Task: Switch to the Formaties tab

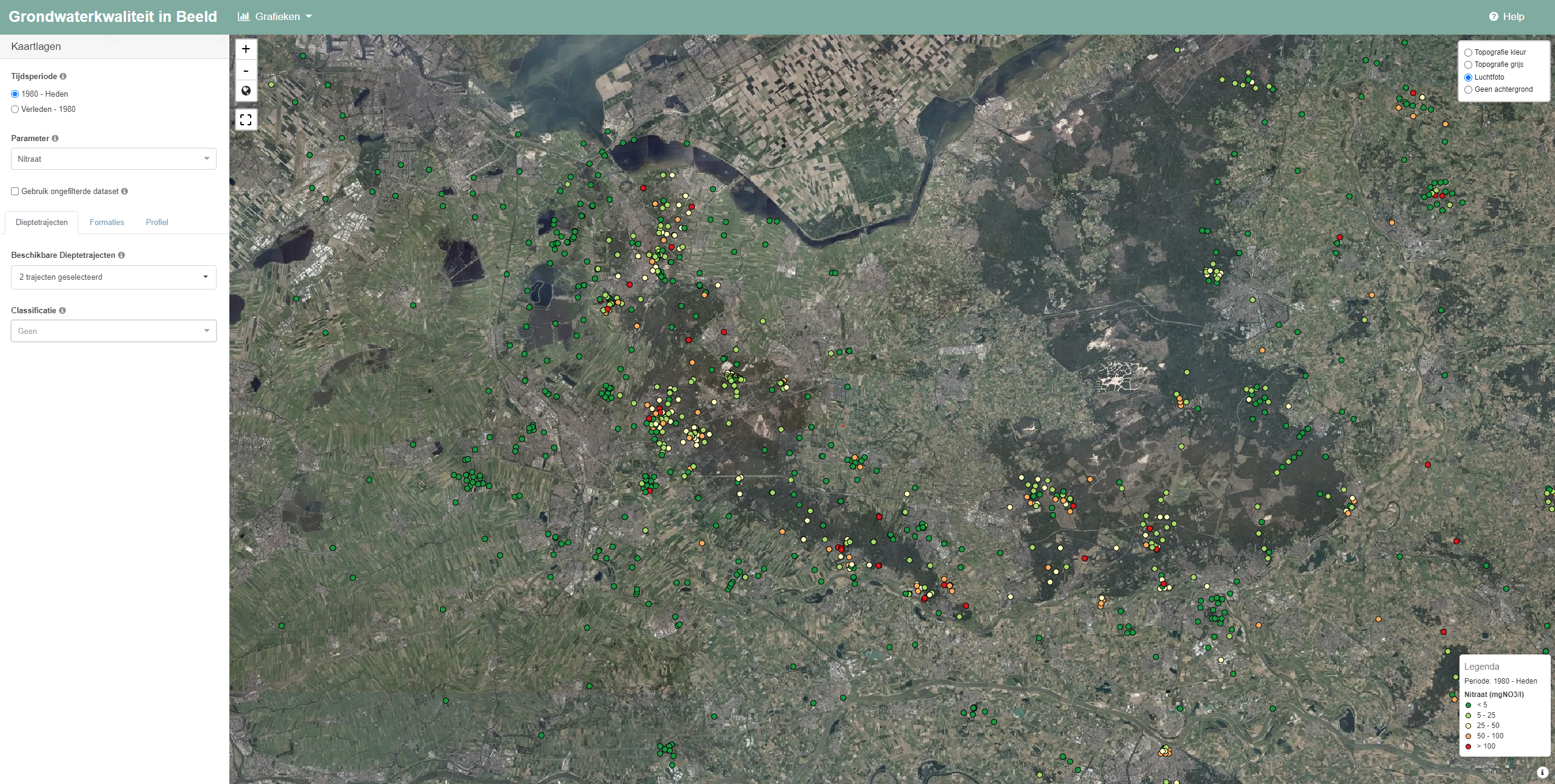Action: point(106,223)
